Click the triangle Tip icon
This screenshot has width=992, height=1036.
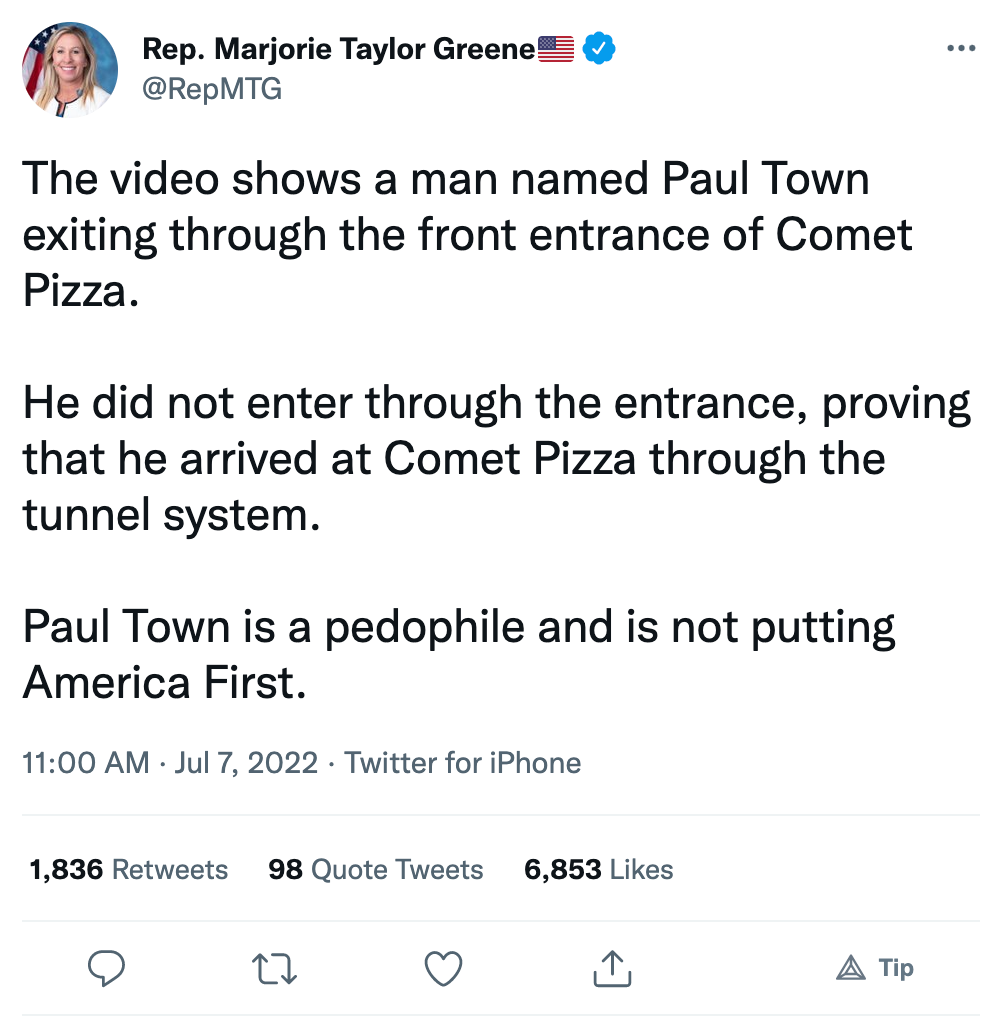pos(851,967)
